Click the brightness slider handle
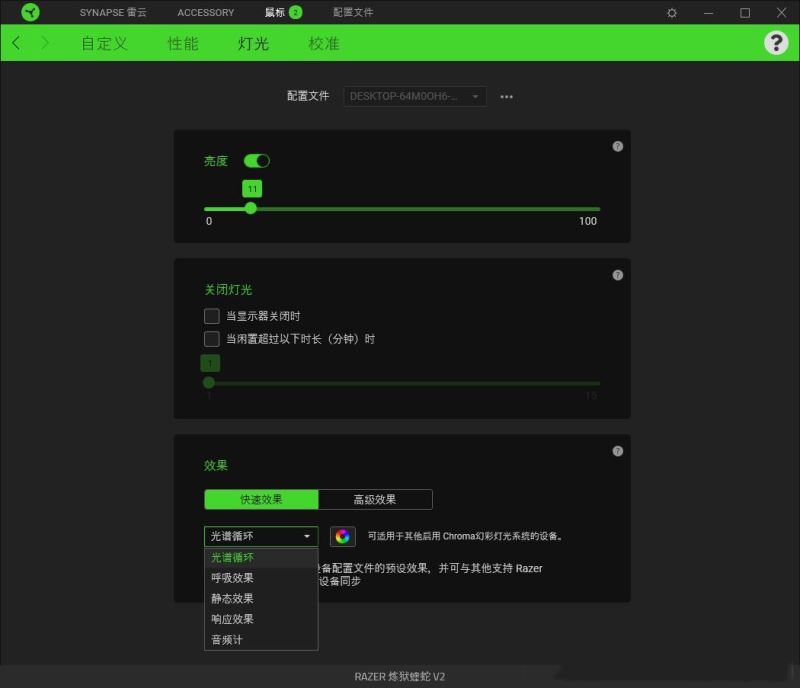The width and height of the screenshot is (800, 688). tap(251, 208)
